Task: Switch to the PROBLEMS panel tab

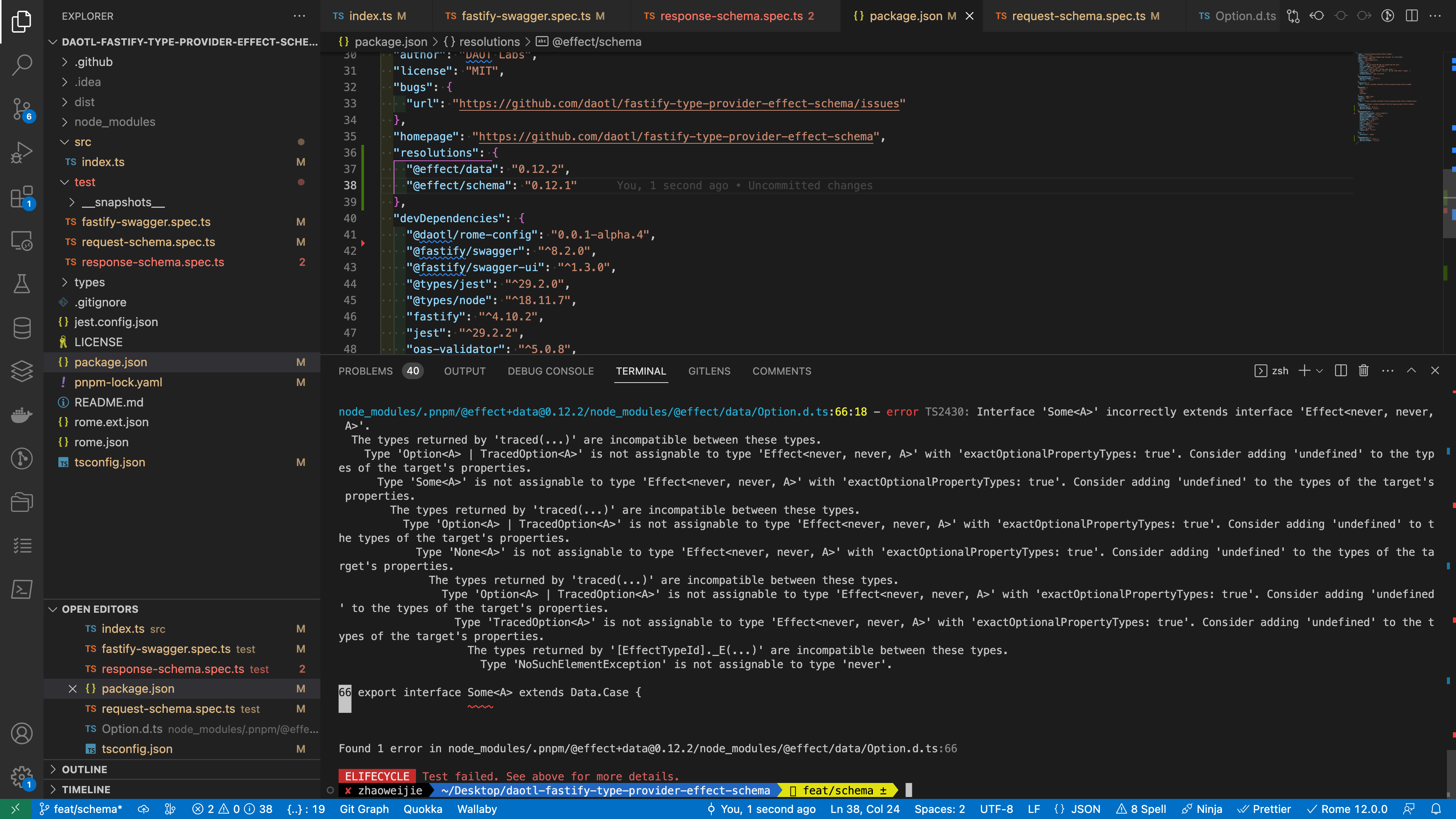Action: pyautogui.click(x=365, y=371)
